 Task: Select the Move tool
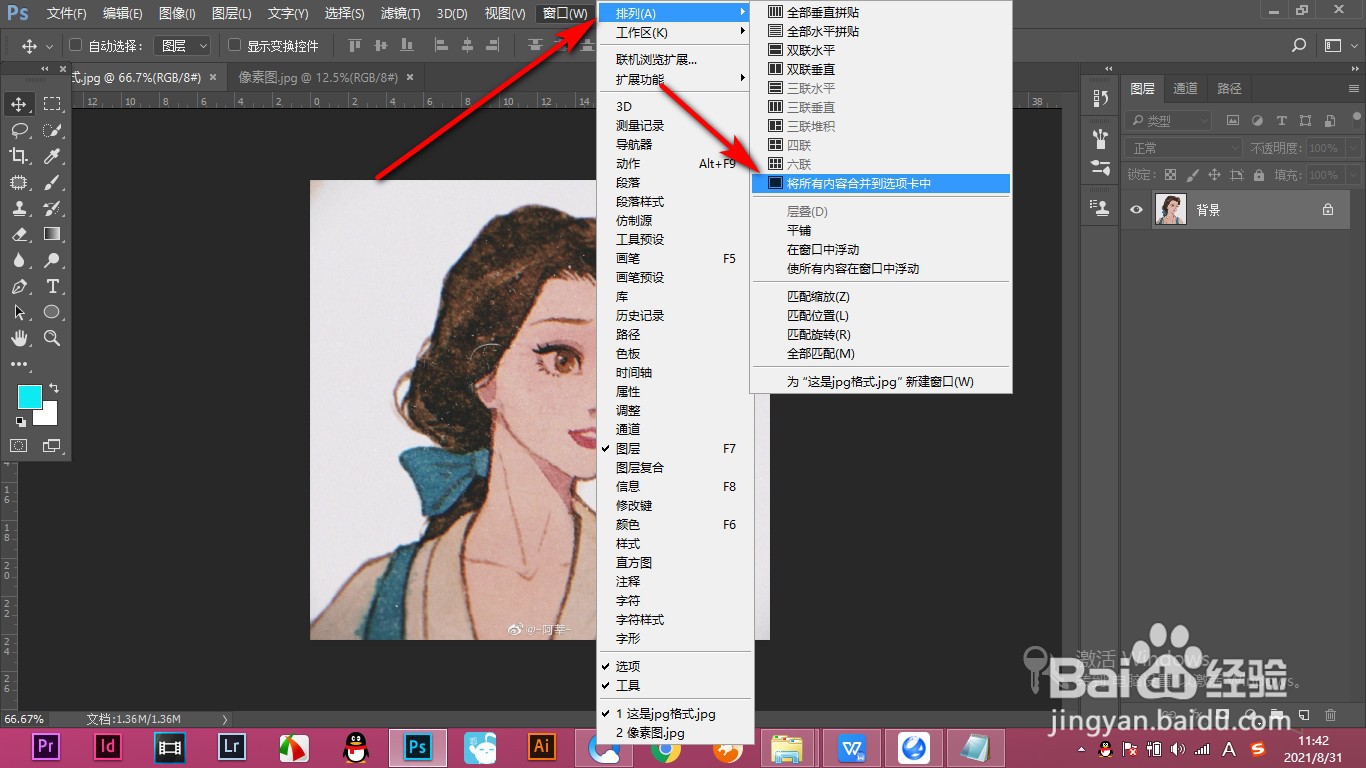tap(19, 104)
